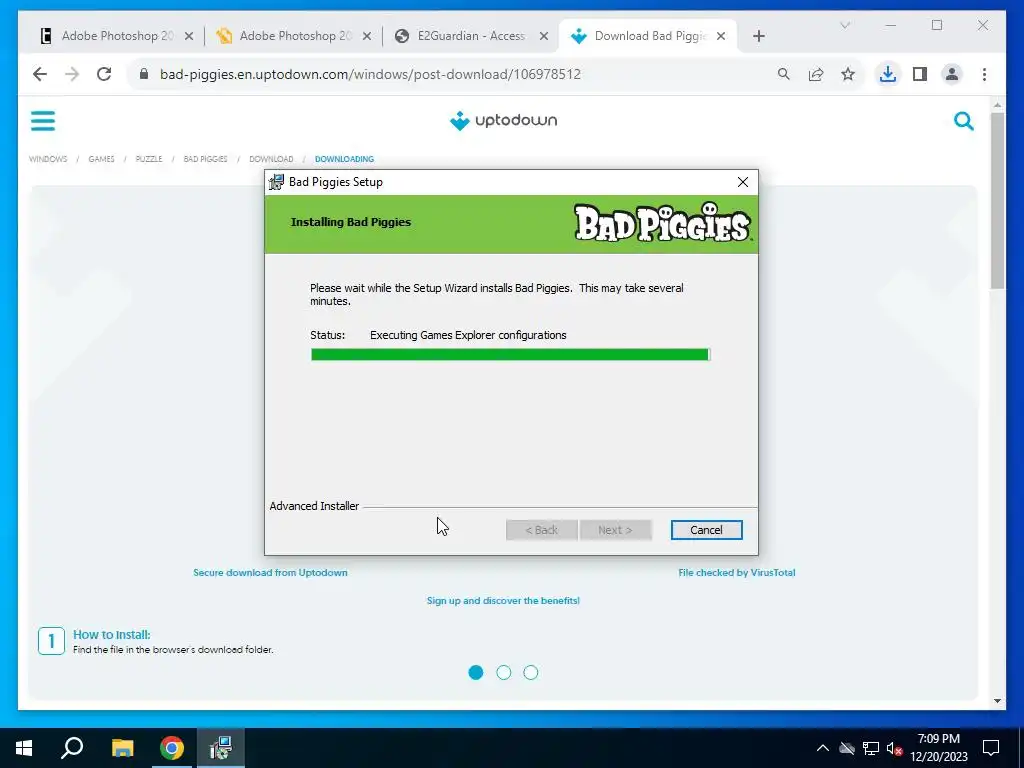Open BAD PIGGIES breadcrumb link

point(205,159)
